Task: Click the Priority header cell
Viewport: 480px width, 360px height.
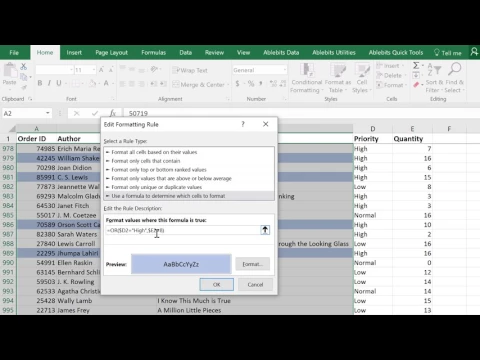Action: tap(373, 139)
